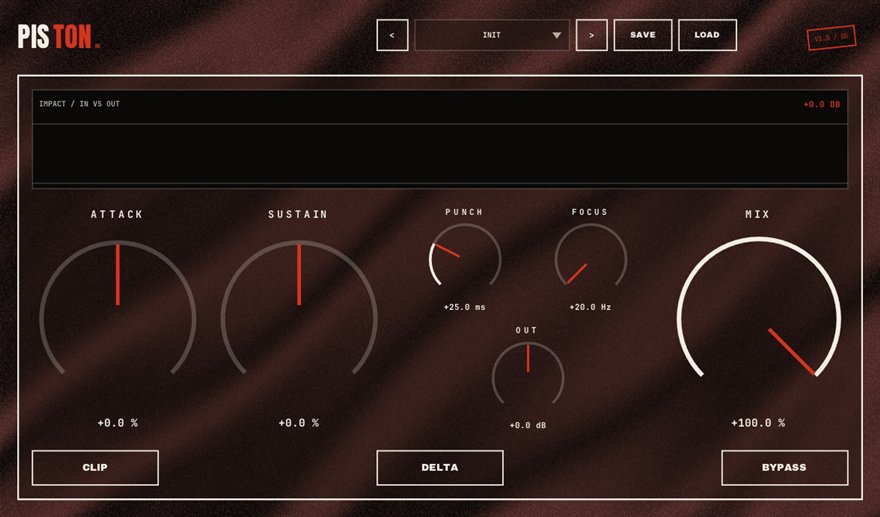Click the OUT label
The height and width of the screenshot is (517, 880).
tap(526, 331)
